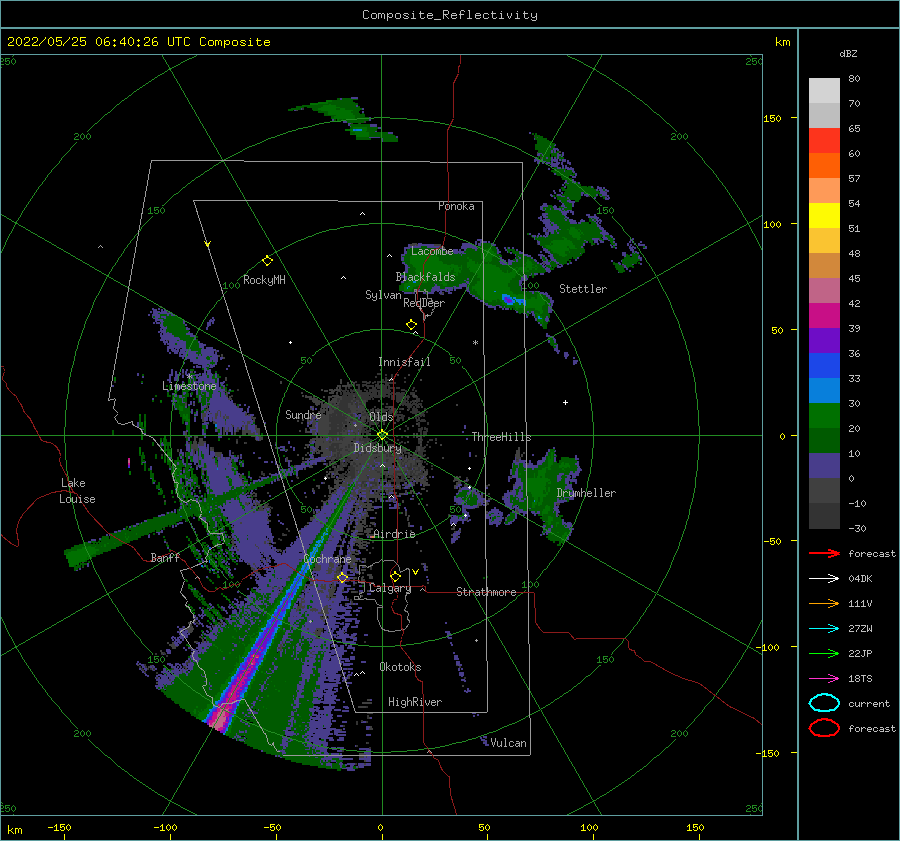The height and width of the screenshot is (841, 900).
Task: Click the Strathmore label
Action: (x=486, y=592)
